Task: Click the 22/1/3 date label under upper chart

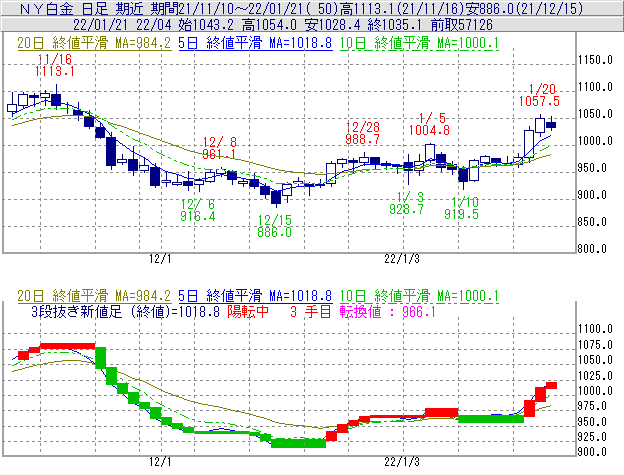Action: 402,259
